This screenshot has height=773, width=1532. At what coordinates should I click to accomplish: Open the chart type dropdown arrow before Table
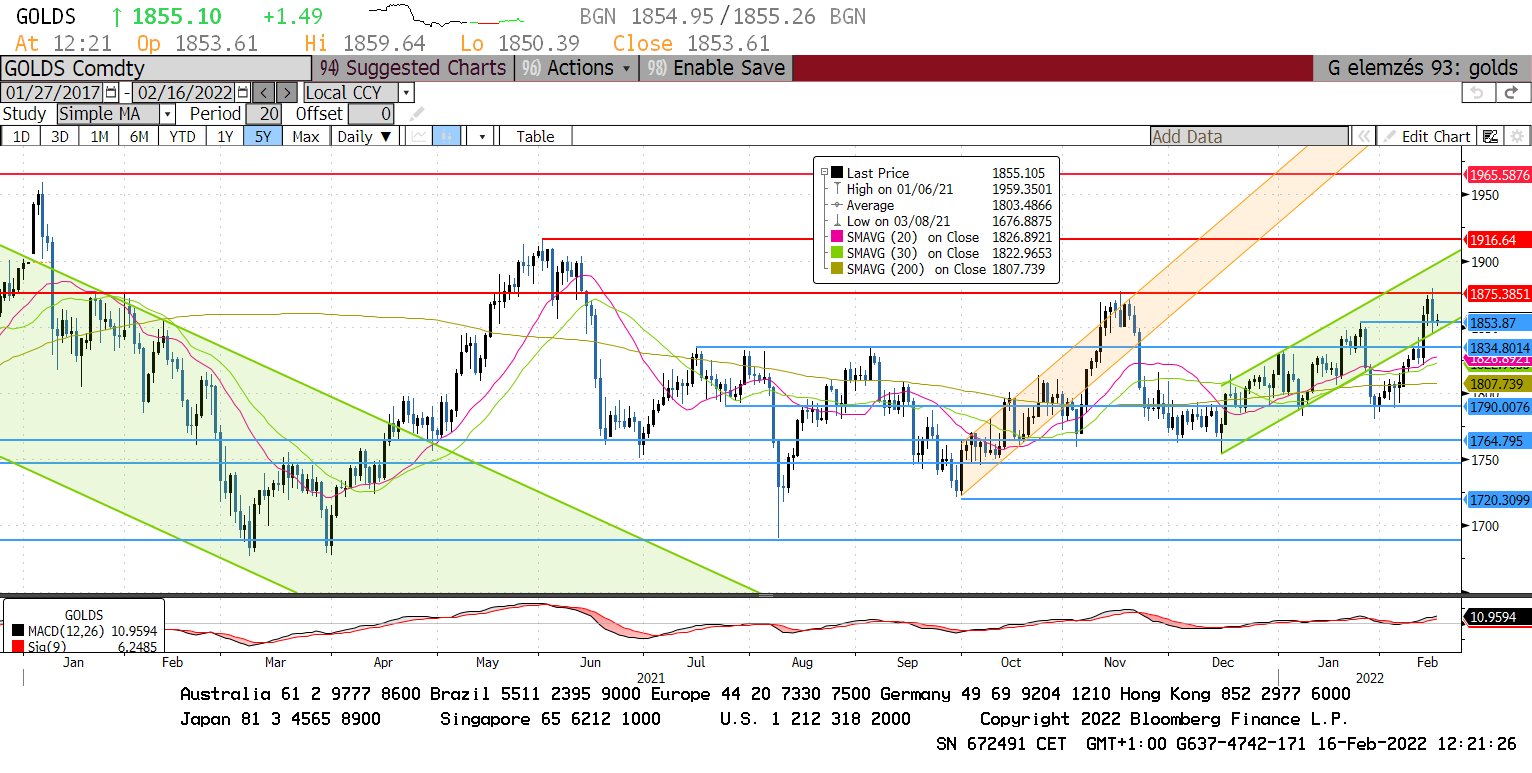point(481,136)
